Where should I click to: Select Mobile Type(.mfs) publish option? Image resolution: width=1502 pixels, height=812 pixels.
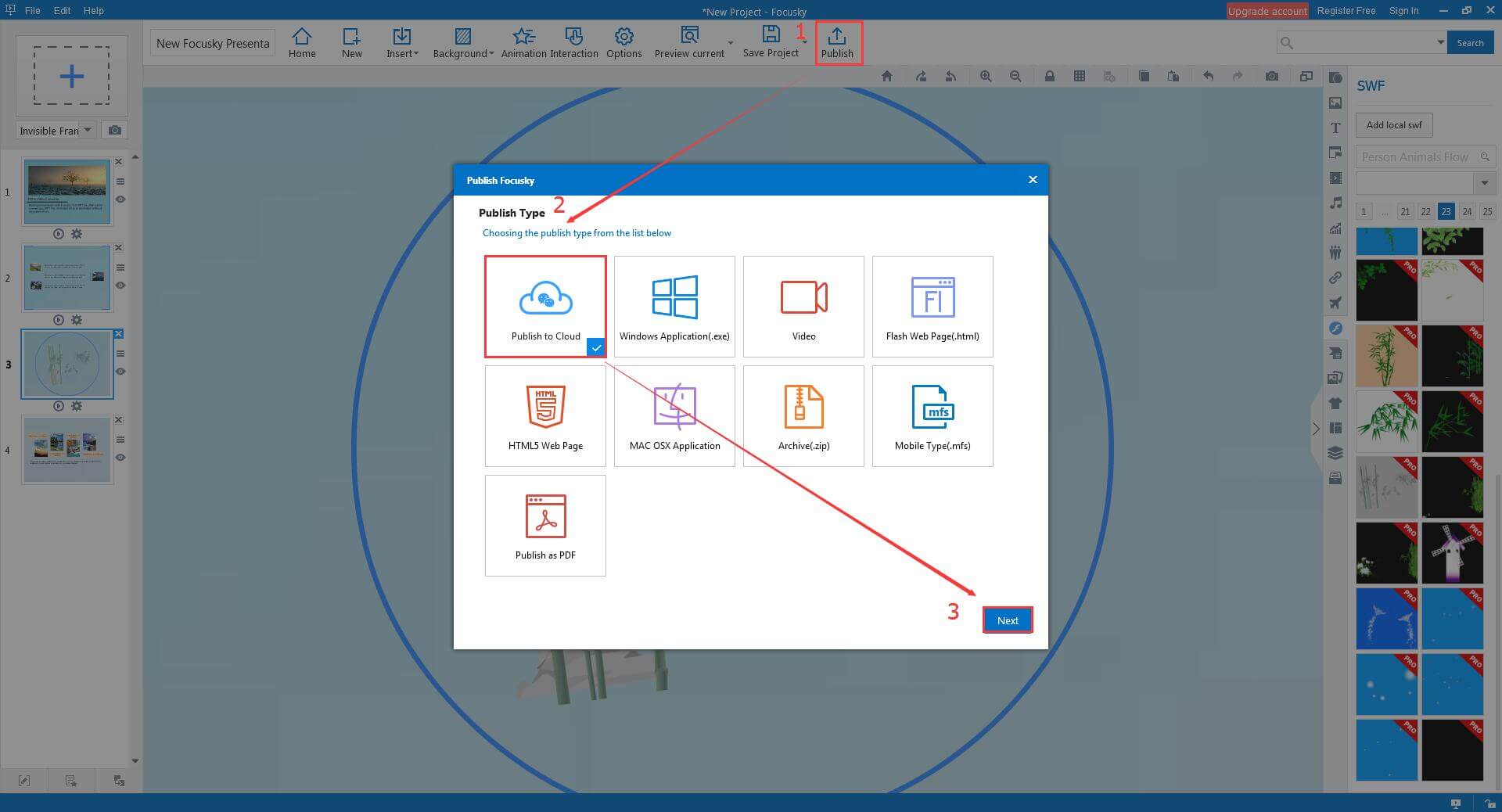point(932,416)
